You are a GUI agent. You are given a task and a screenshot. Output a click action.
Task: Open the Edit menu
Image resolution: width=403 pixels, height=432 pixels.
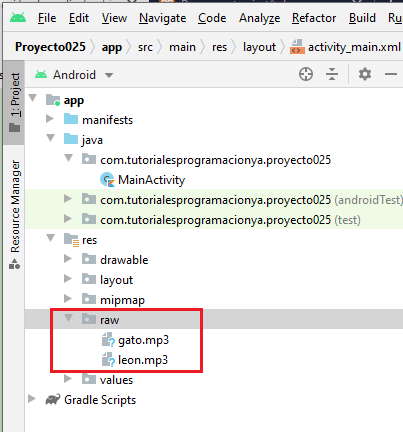click(79, 18)
